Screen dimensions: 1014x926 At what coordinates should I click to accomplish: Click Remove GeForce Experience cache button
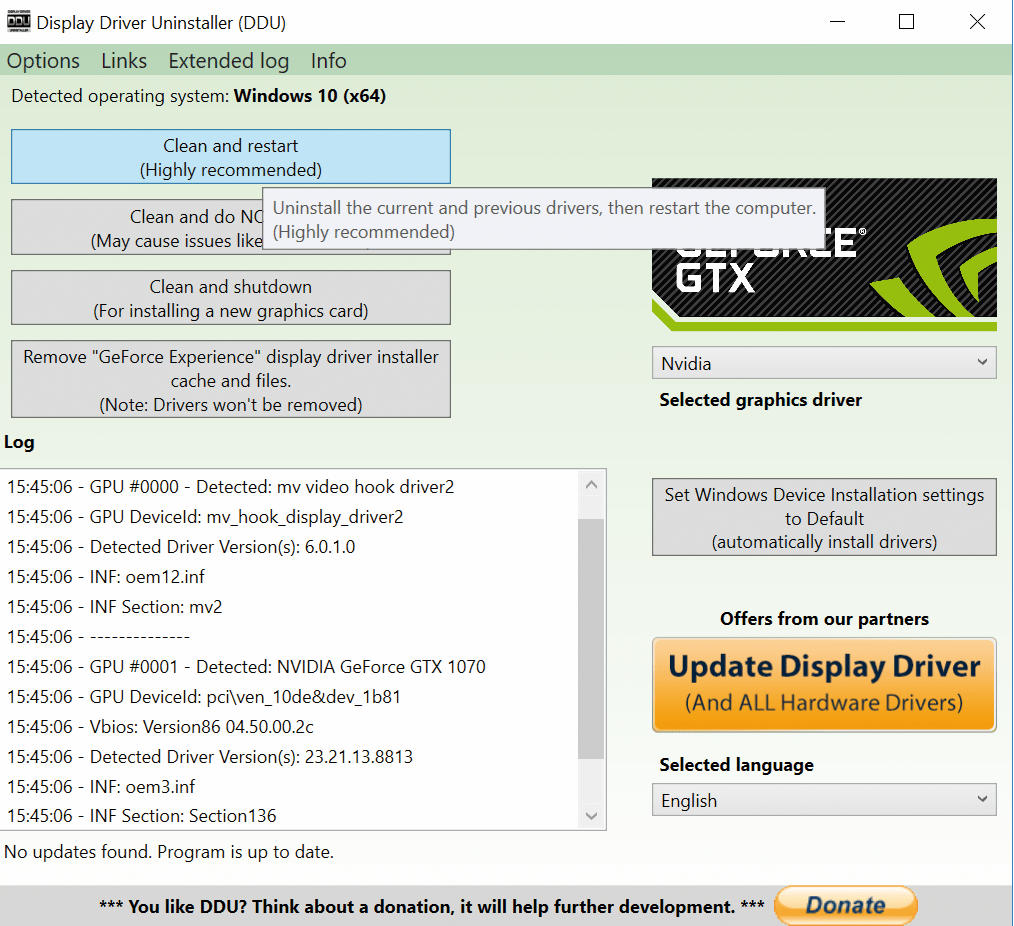click(x=231, y=380)
